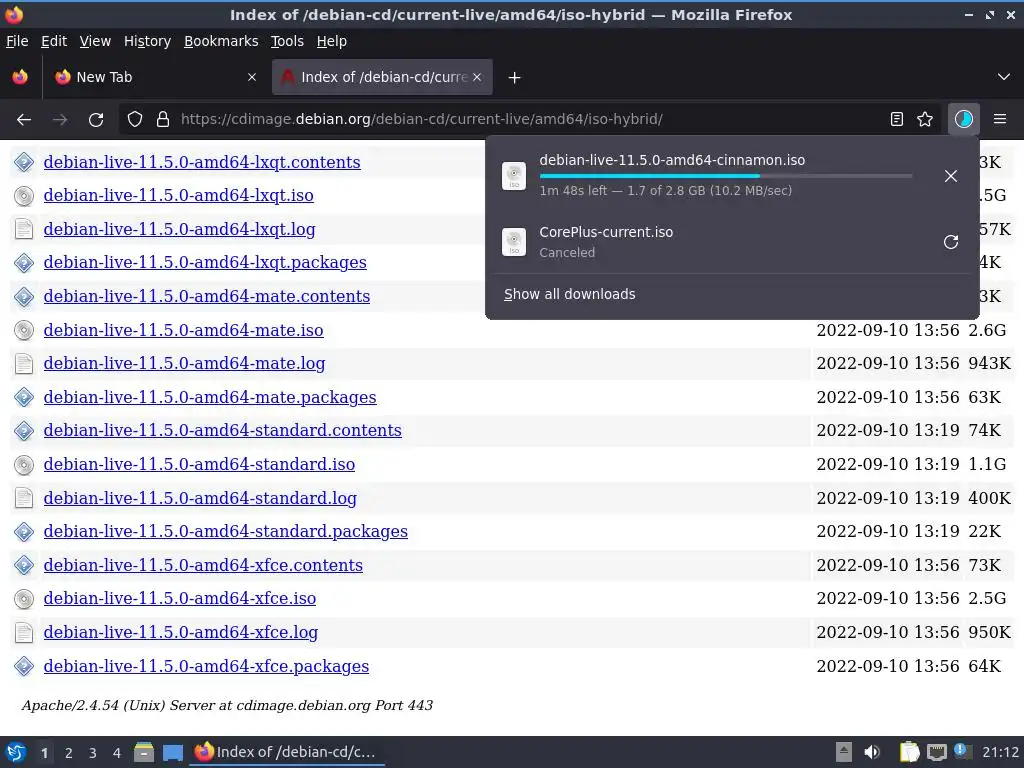1024x768 pixels.
Task: Retry the CorePlus-current.iso download
Action: click(x=951, y=242)
